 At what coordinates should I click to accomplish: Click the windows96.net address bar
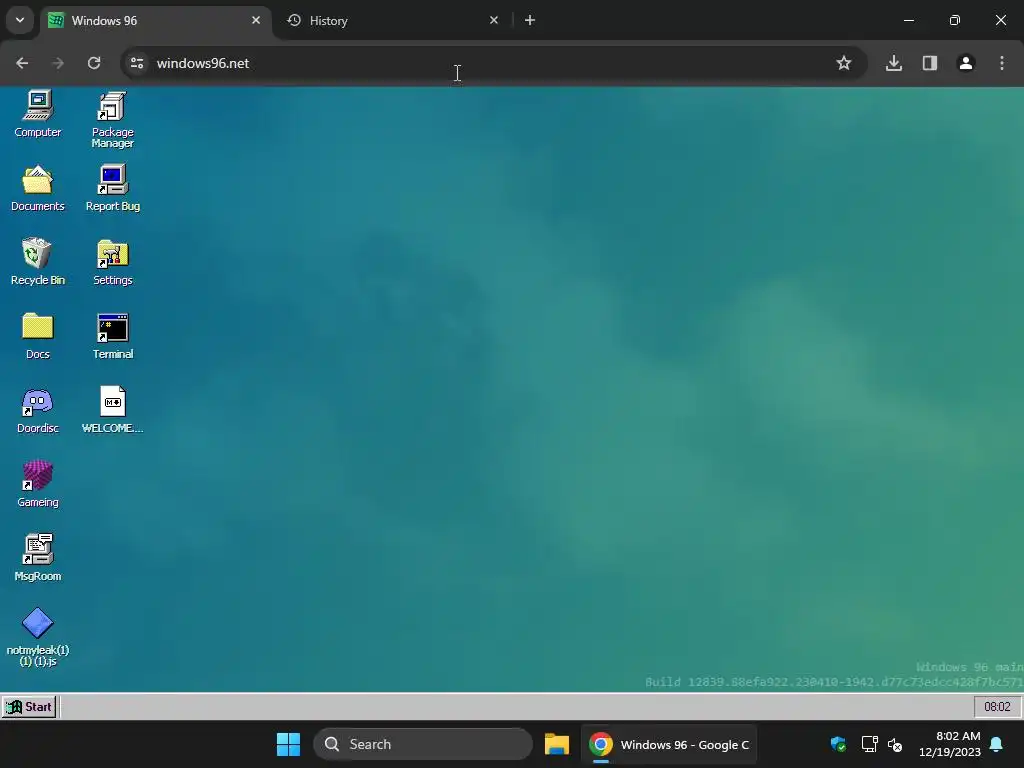coord(494,63)
